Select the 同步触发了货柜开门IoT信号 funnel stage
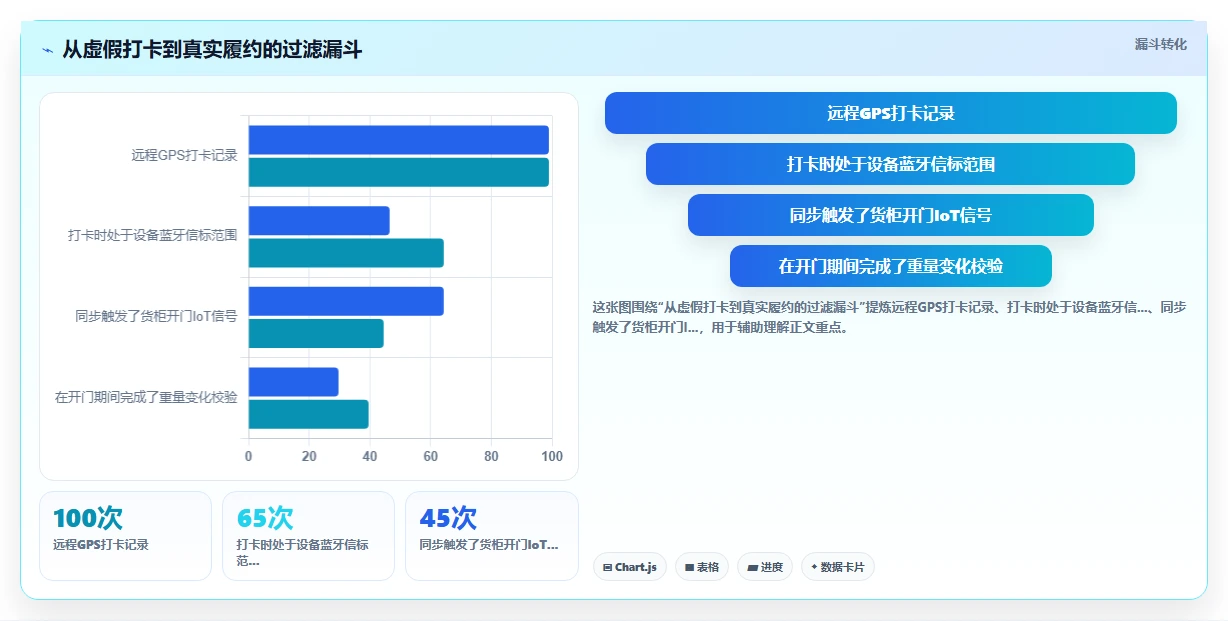This screenshot has height=621, width=1228. point(891,215)
